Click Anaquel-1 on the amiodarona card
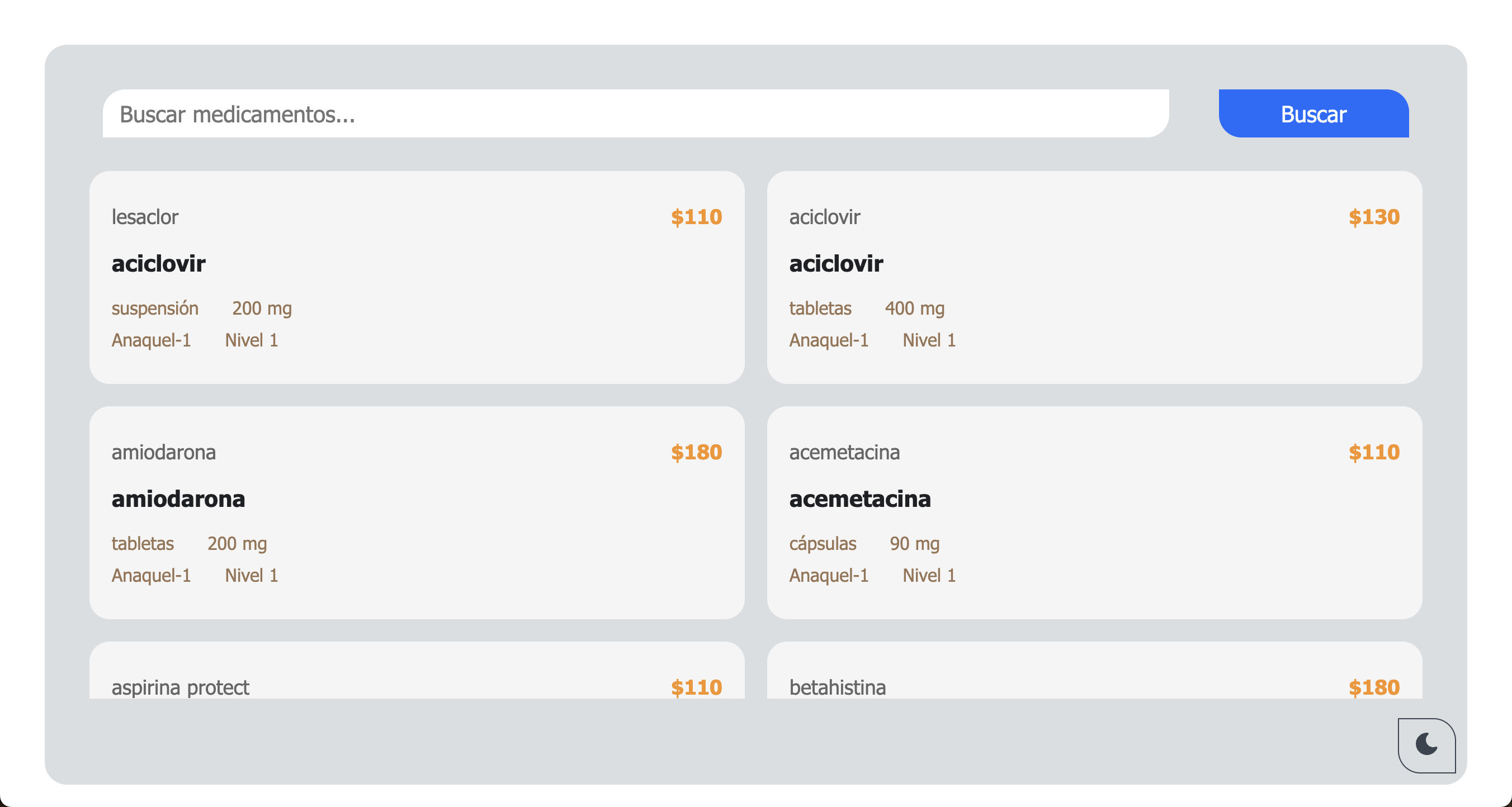The image size is (1512, 807). click(152, 575)
